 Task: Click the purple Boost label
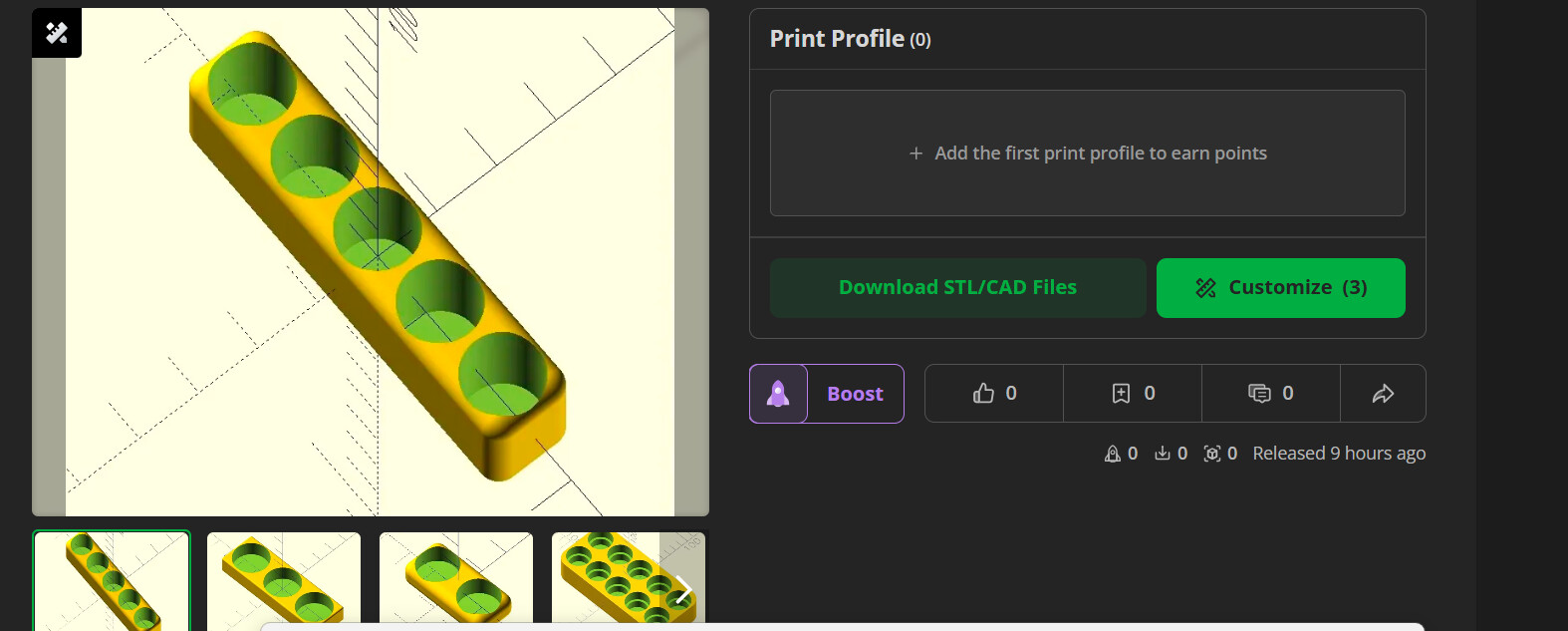click(855, 394)
